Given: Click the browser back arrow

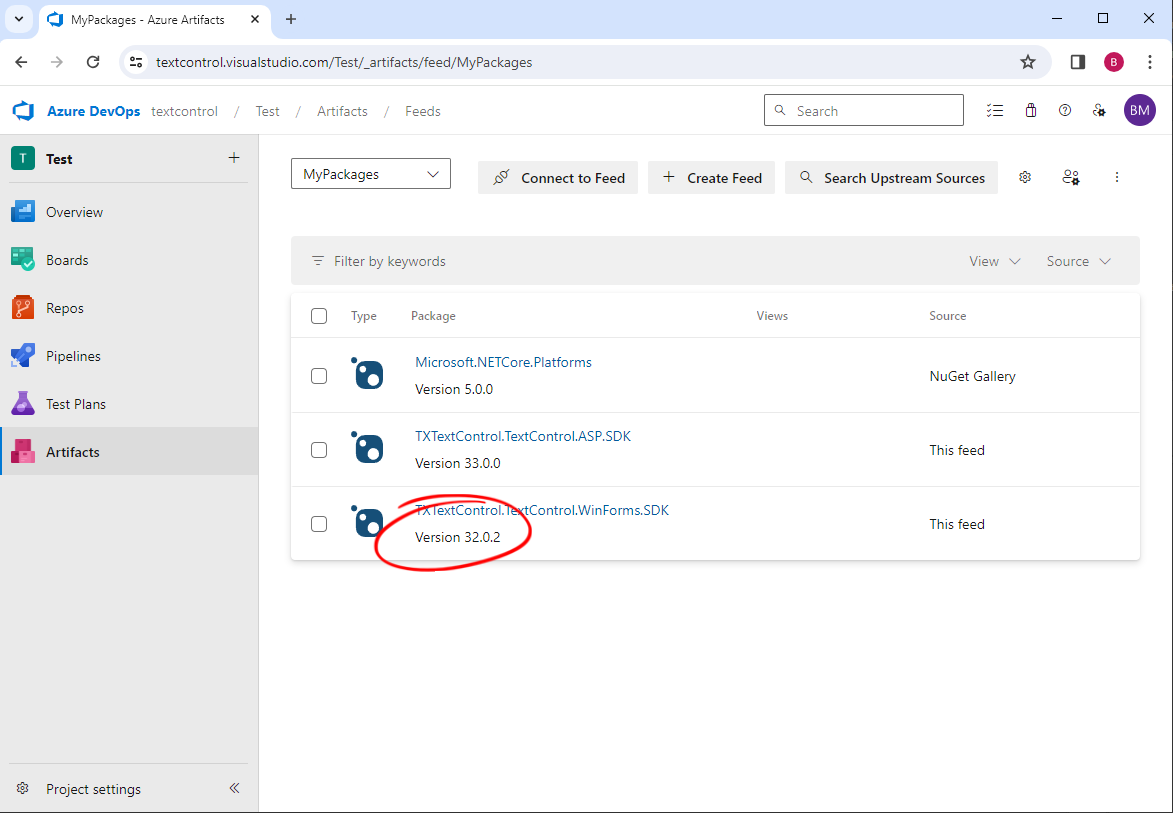Looking at the screenshot, I should click(21, 62).
